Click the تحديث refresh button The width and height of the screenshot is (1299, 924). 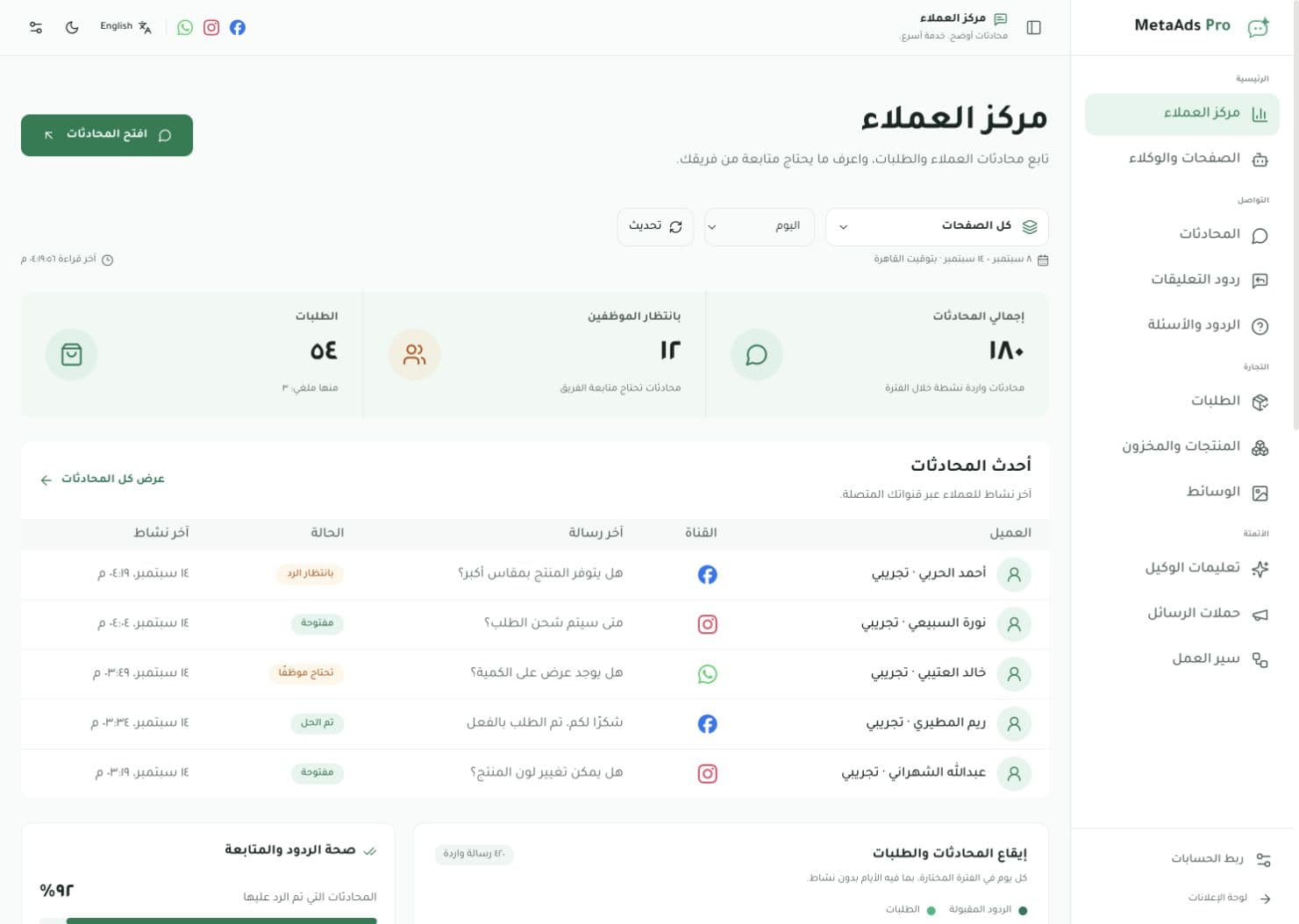pyautogui.click(x=655, y=226)
